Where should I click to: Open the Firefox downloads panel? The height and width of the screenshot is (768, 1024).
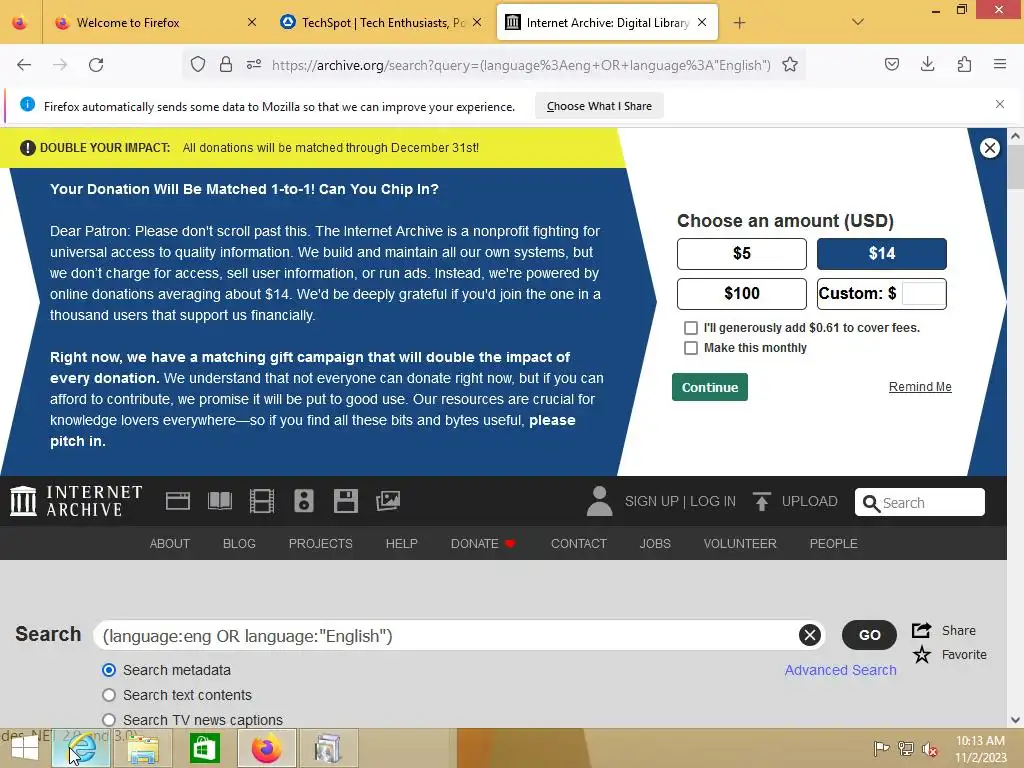pyautogui.click(x=927, y=65)
